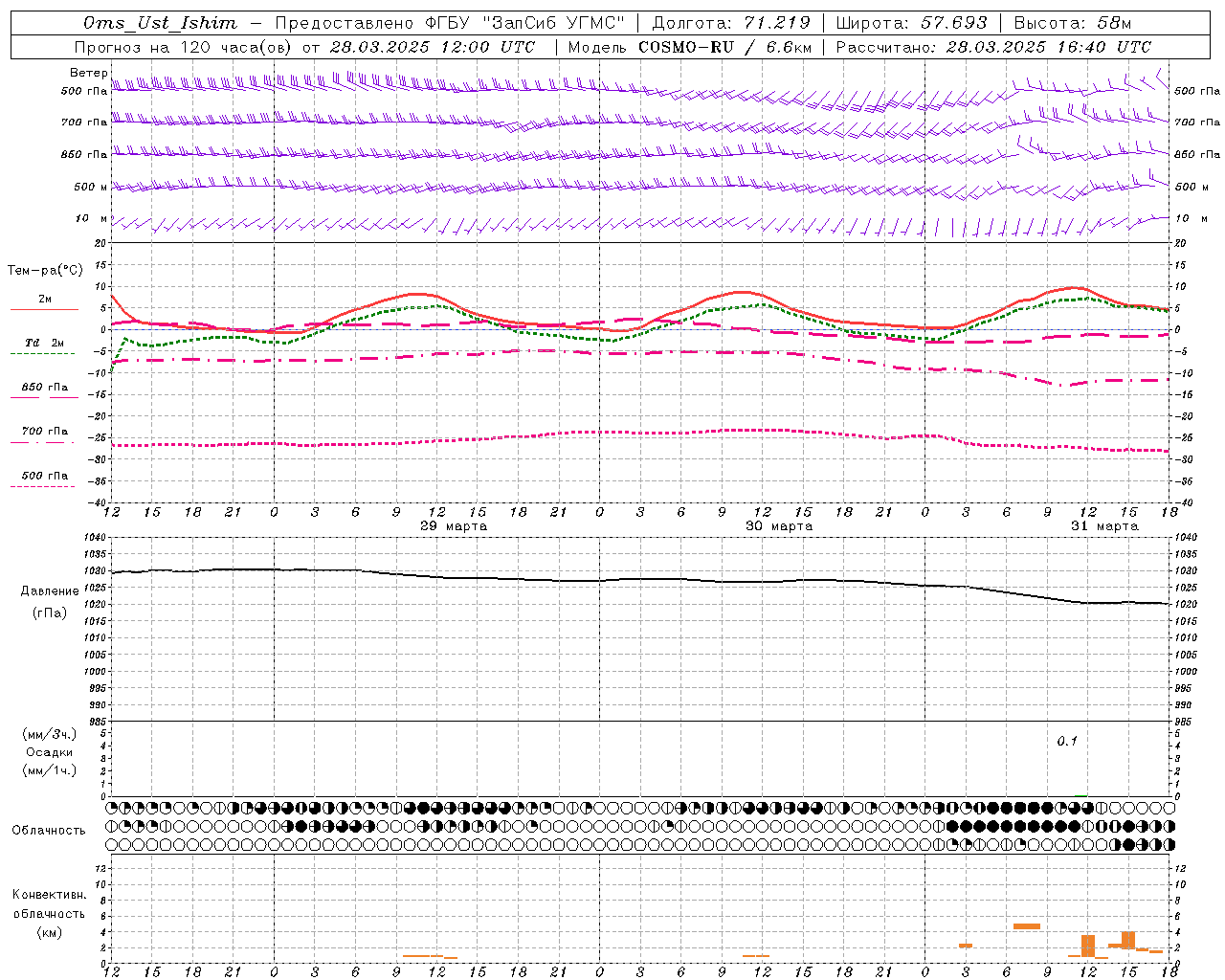The height and width of the screenshot is (980, 1225).
Task: Click the Облачность cloudiness row label
Action: [x=49, y=831]
